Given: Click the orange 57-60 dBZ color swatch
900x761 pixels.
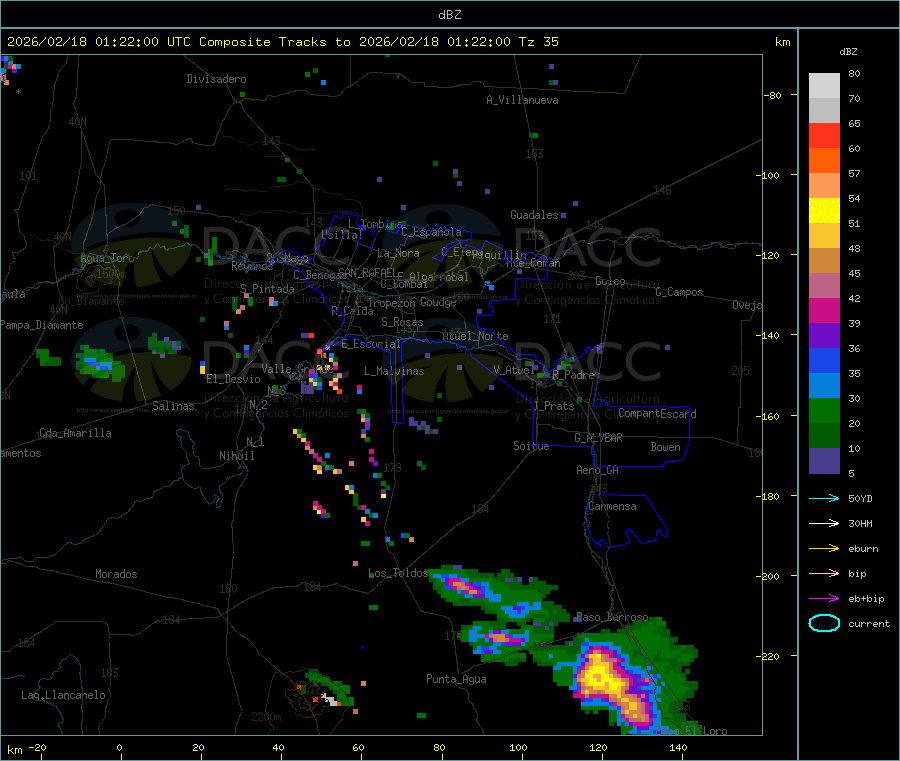Looking at the screenshot, I should click(x=824, y=161).
